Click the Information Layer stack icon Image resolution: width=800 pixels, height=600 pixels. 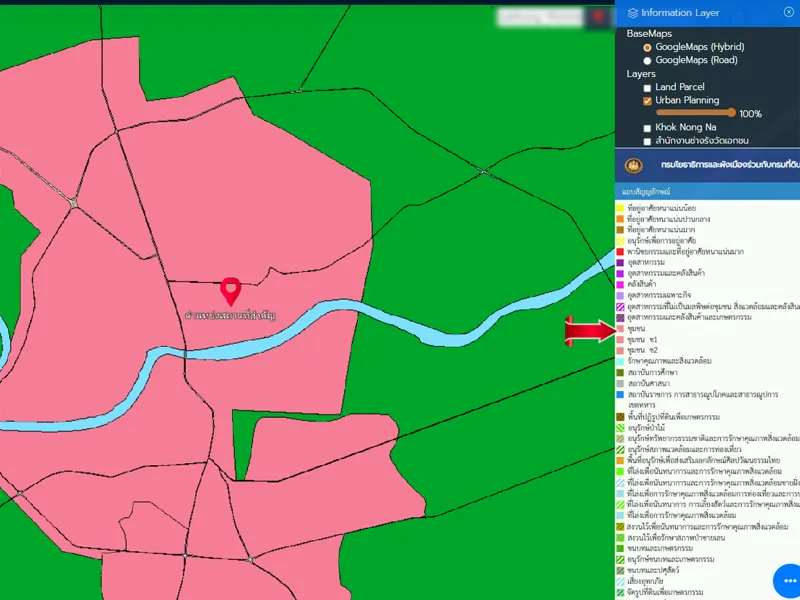[x=632, y=13]
